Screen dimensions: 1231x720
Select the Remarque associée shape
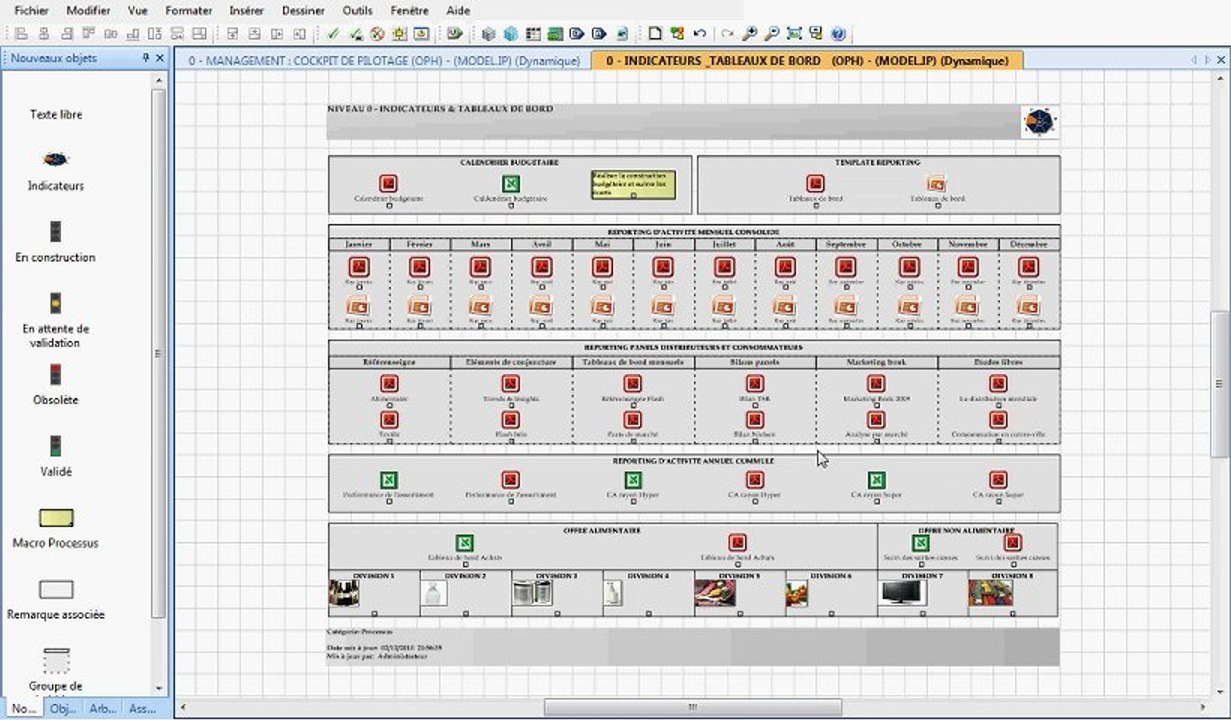click(x=55, y=590)
